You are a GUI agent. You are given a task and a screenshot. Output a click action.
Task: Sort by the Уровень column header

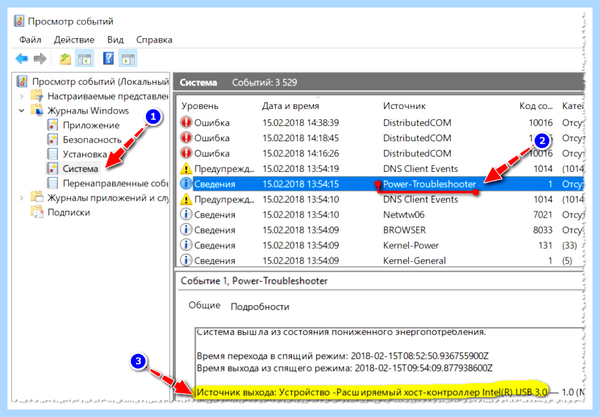point(200,106)
